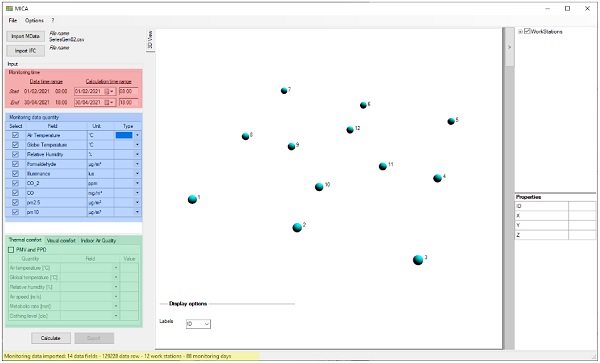Select workstation sphere labeled 2

pos(297,228)
